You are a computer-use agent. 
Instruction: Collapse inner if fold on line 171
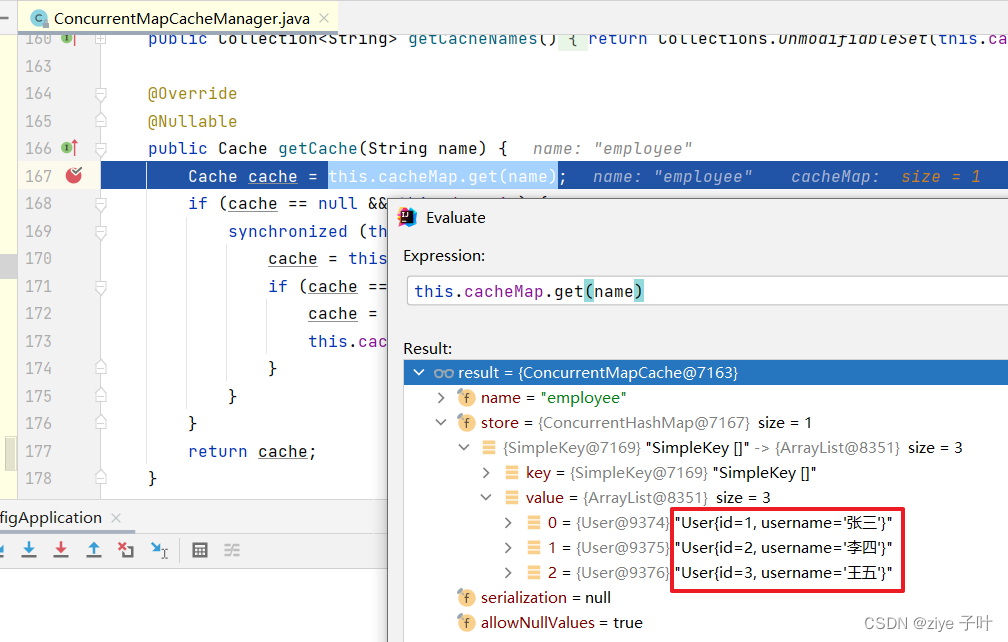(100, 287)
